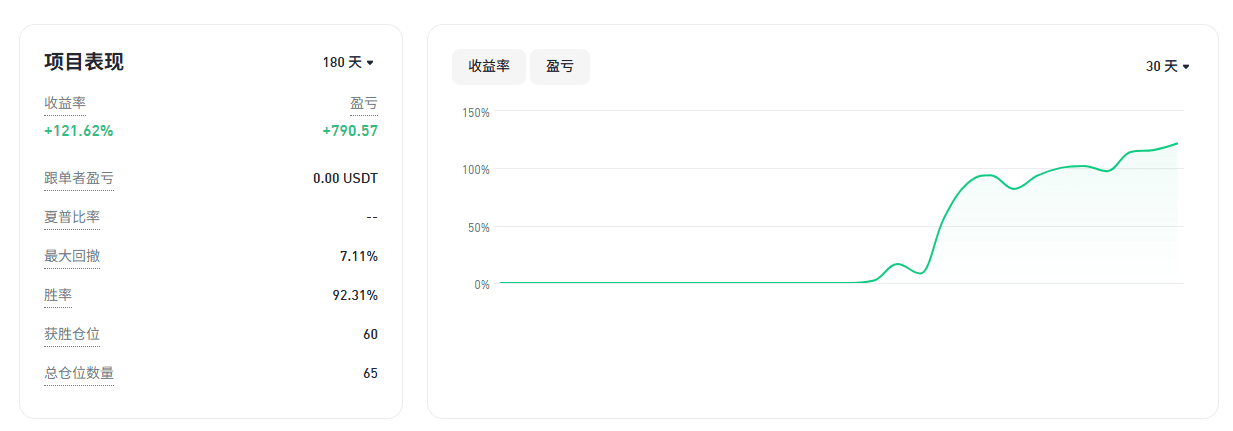Switch chart to 收益率 tab
Viewport: 1233px width, 431px height.
489,66
